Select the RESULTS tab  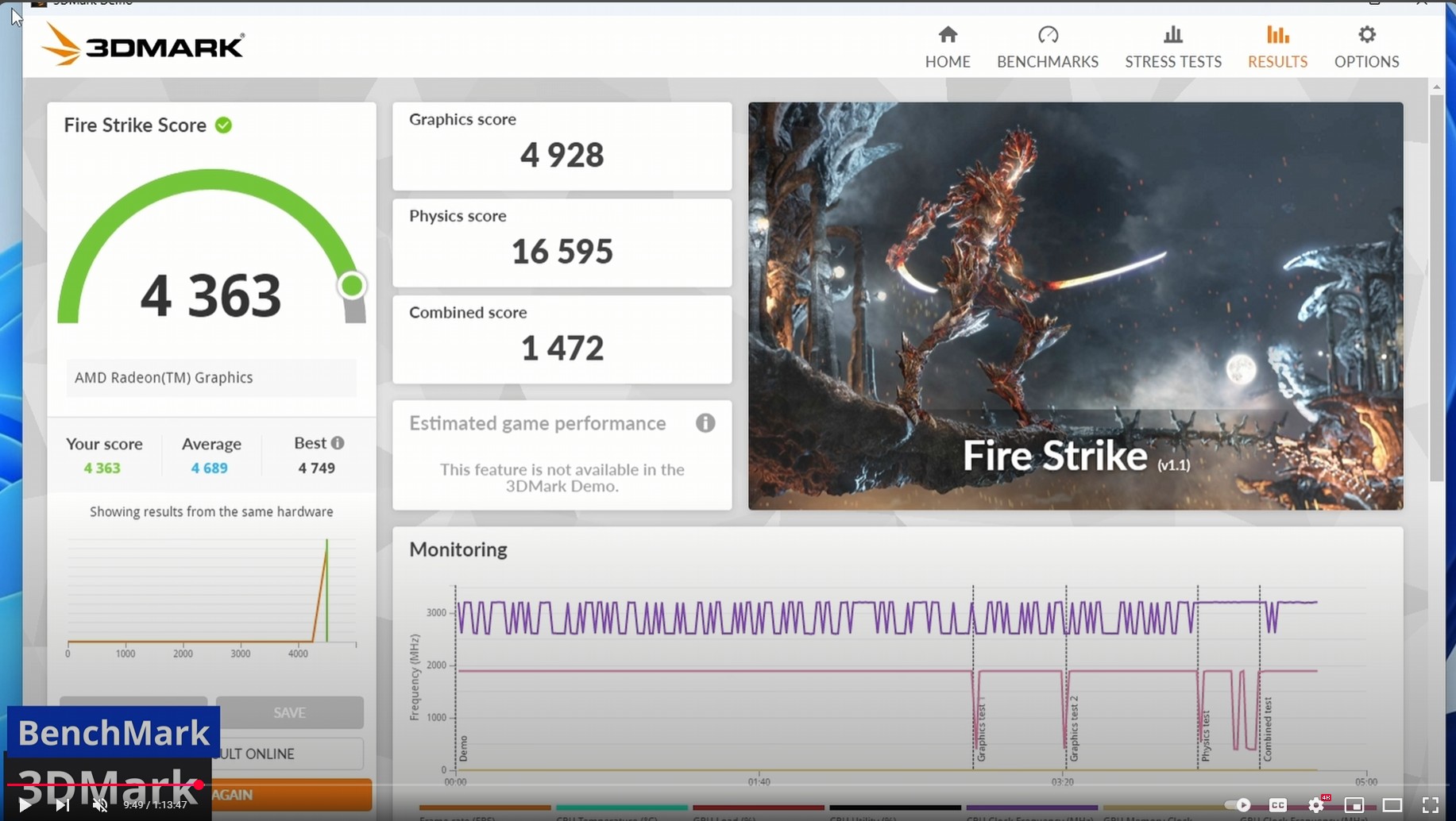(1277, 47)
